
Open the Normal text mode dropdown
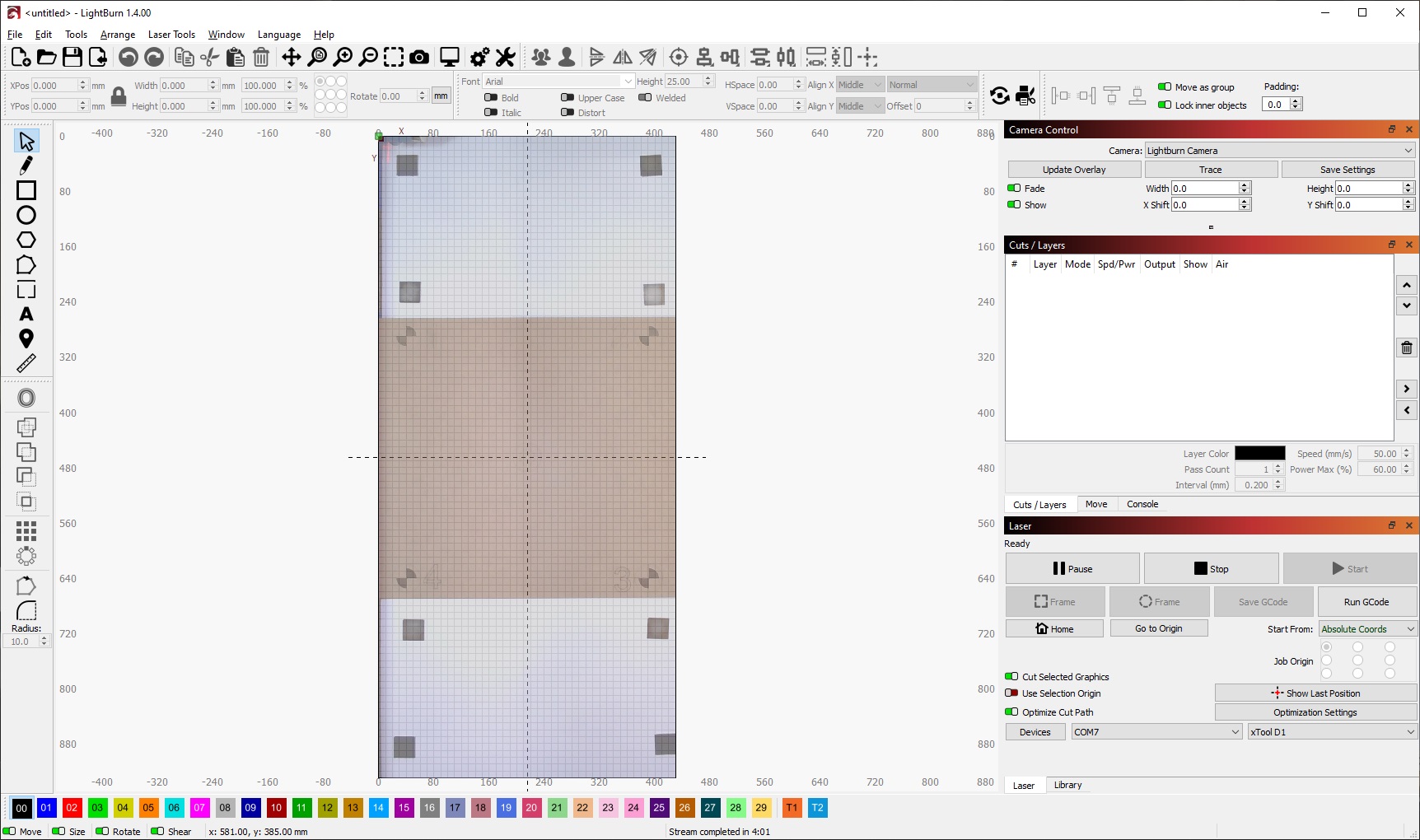tap(932, 85)
